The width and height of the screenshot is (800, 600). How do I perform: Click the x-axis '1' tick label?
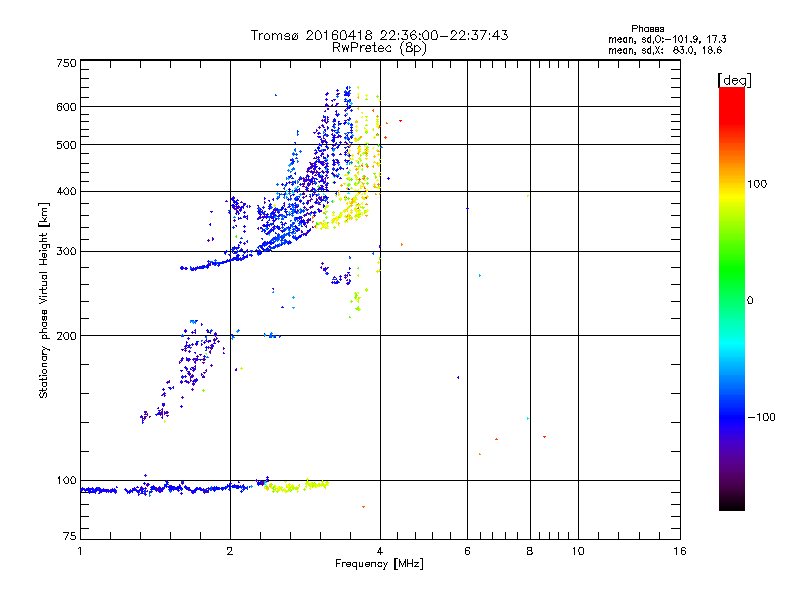(x=80, y=551)
